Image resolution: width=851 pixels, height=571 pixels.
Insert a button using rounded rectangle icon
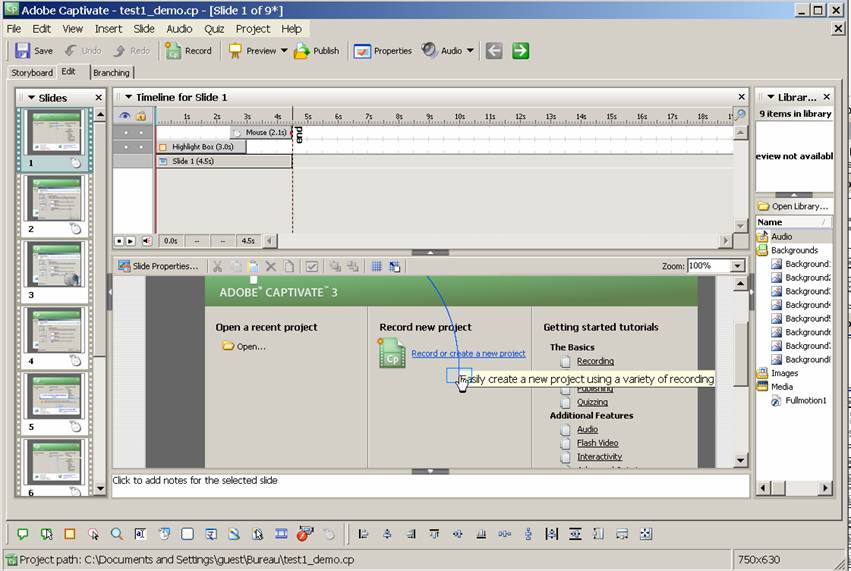pyautogui.click(x=187, y=534)
